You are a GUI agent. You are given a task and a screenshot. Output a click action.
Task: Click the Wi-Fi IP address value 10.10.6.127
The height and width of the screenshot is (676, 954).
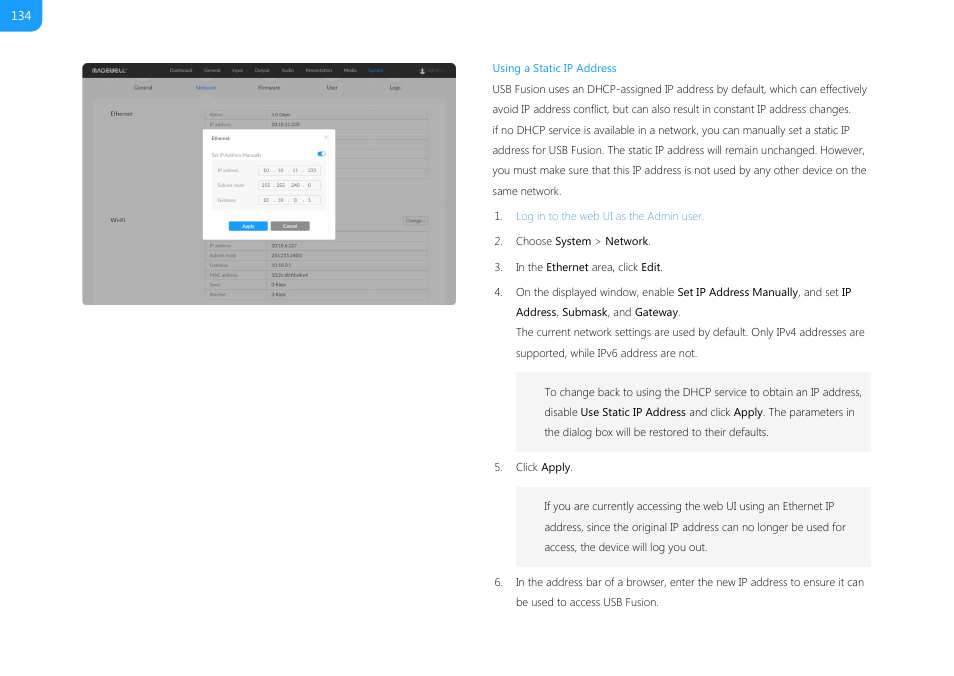pyautogui.click(x=284, y=246)
